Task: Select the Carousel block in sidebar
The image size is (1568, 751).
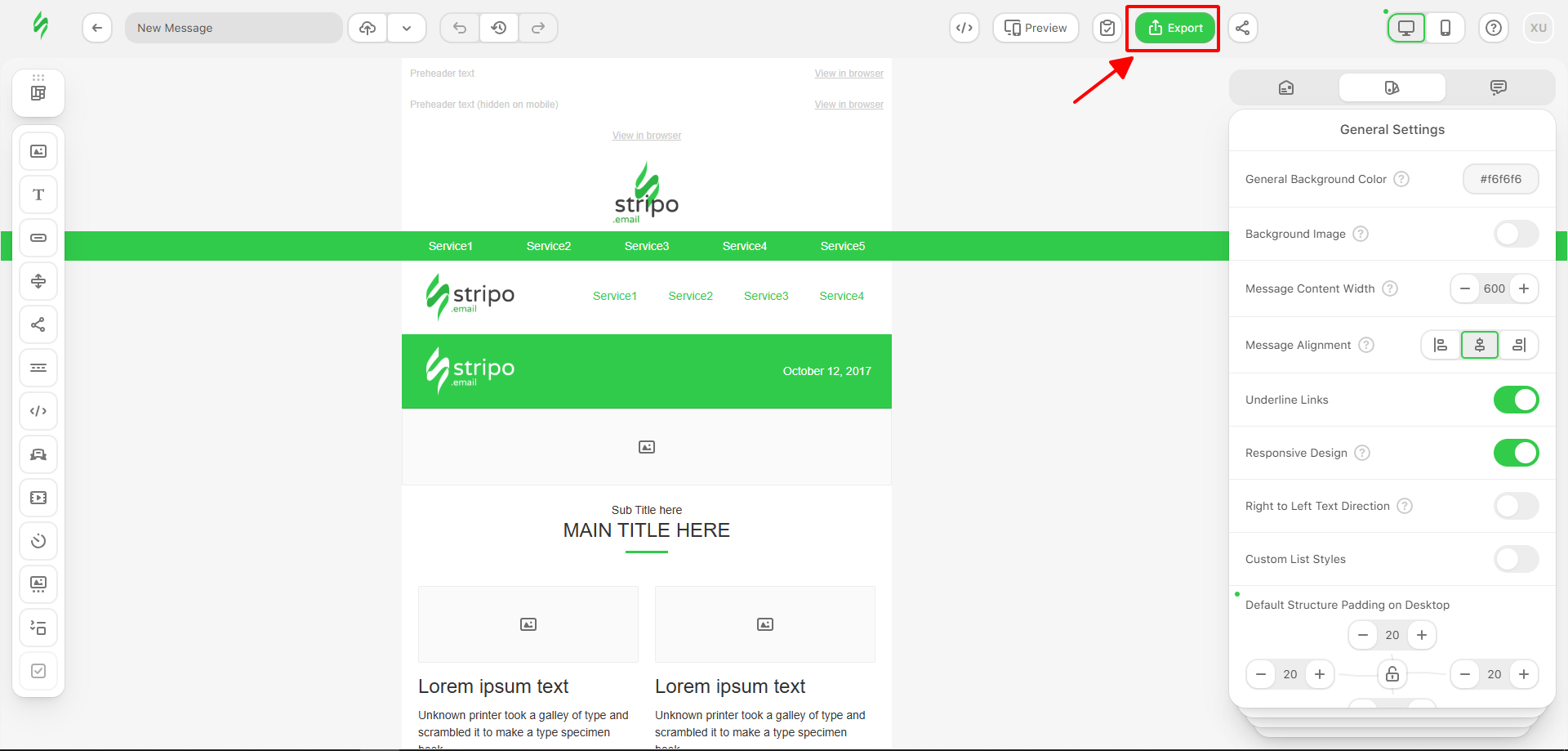Action: pyautogui.click(x=38, y=584)
